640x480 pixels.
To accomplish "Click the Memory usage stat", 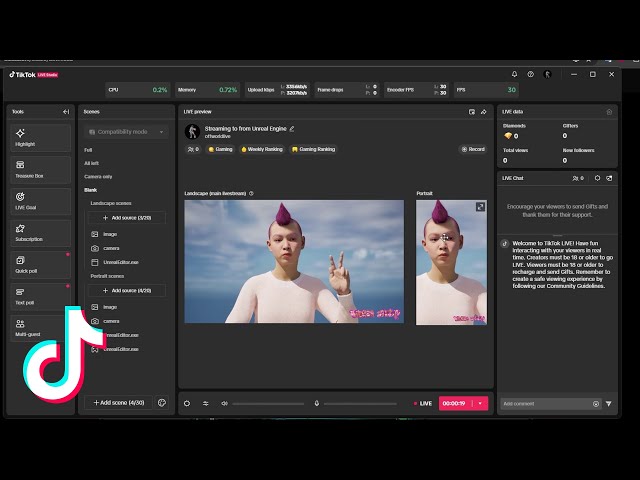I will pos(207,90).
